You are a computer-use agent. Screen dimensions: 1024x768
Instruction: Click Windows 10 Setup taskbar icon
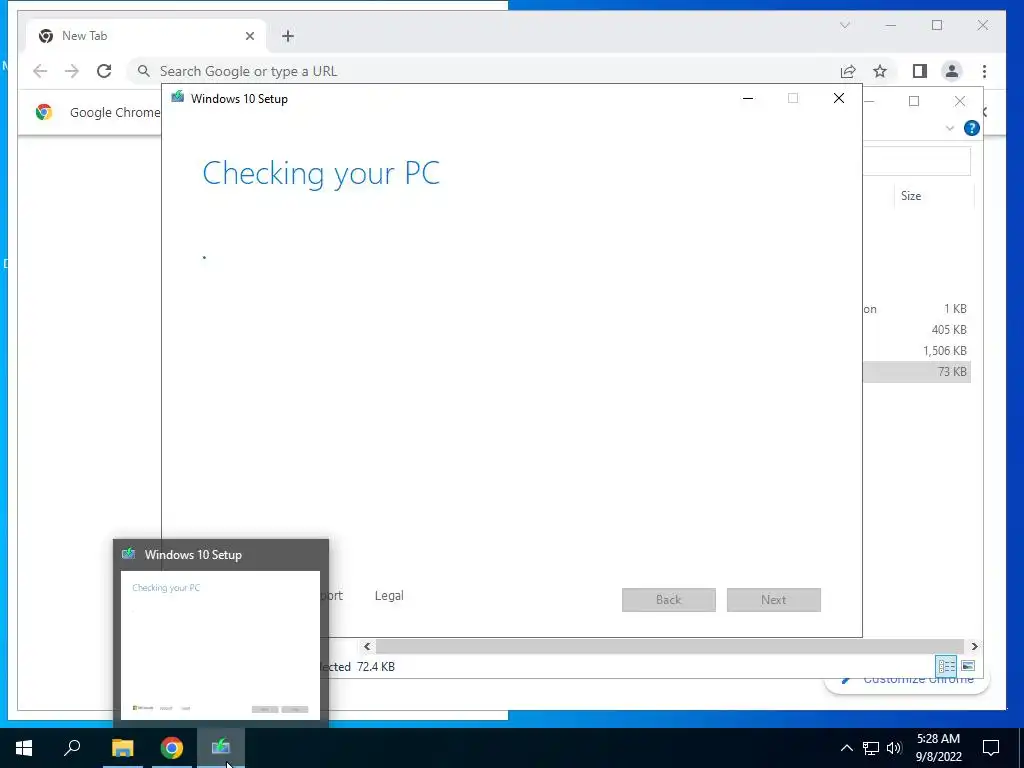(x=221, y=748)
